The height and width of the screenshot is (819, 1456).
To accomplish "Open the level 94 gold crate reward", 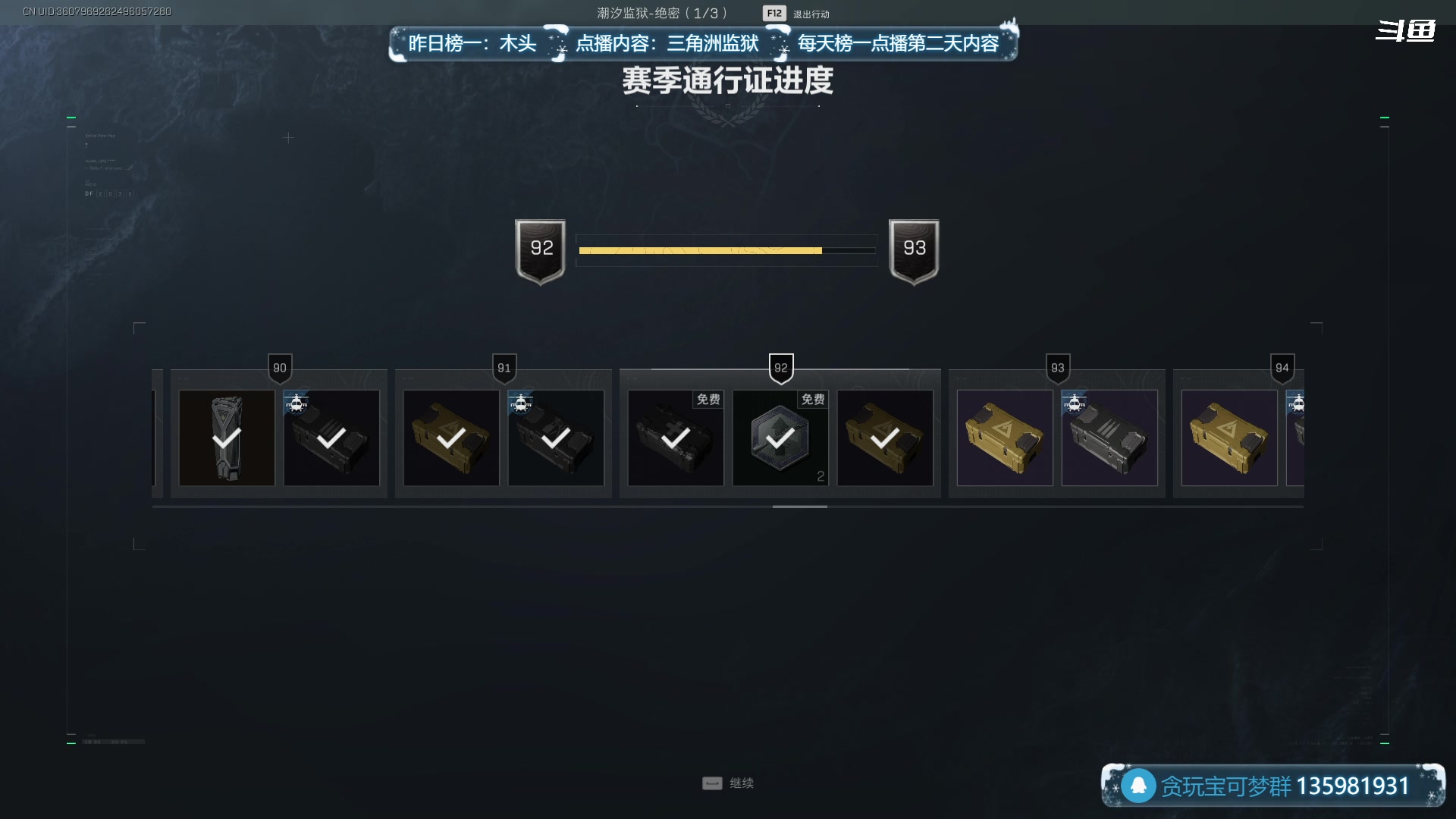I will pos(1229,438).
